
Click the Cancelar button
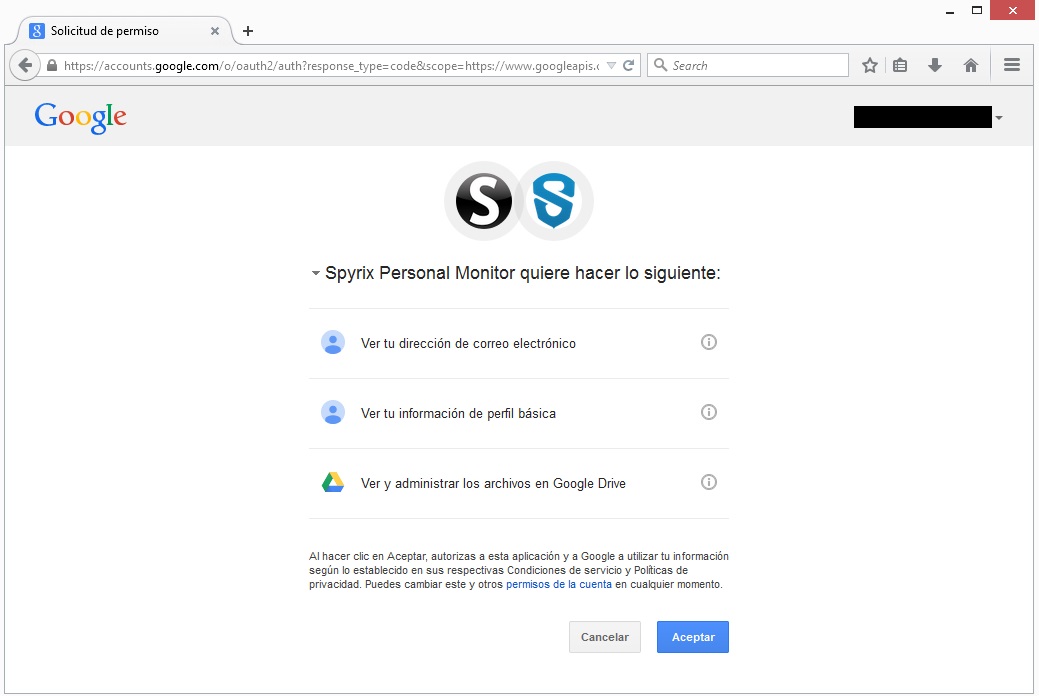[604, 637]
